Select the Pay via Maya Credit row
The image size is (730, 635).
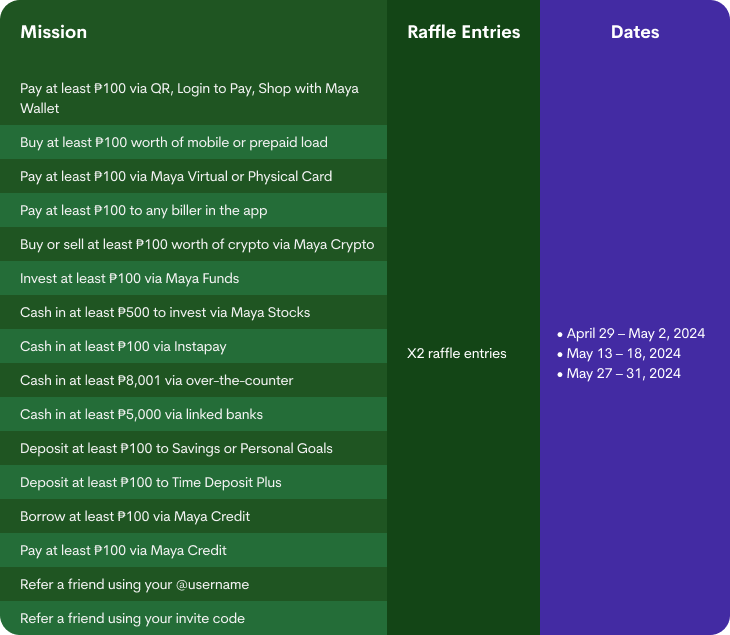123,550
